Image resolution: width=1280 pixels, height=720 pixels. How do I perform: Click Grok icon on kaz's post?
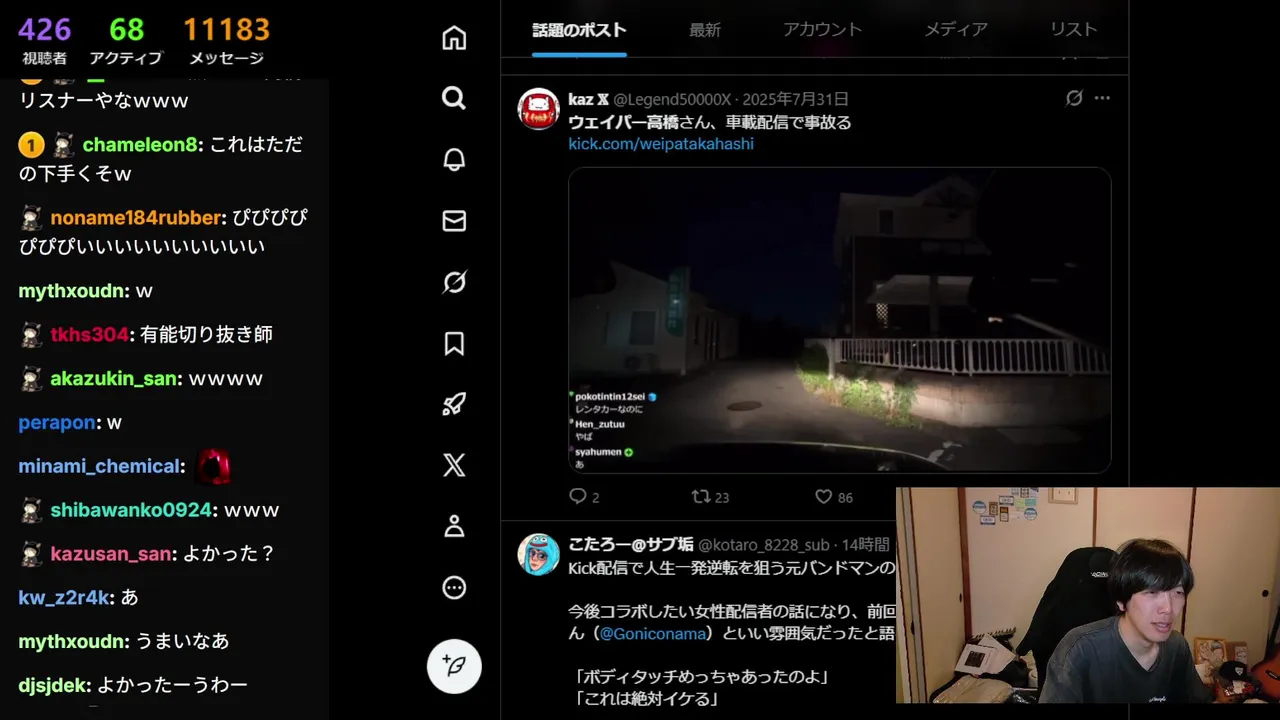click(x=1074, y=98)
